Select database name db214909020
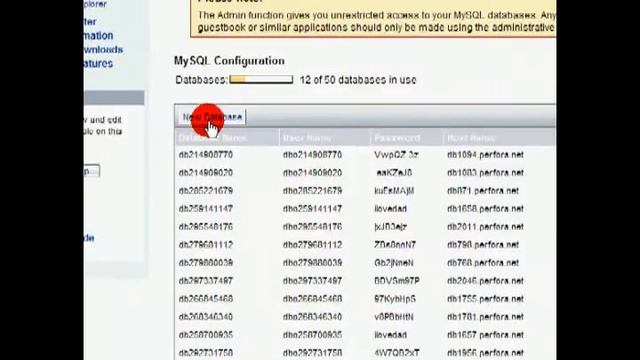The width and height of the screenshot is (640, 360). (206, 173)
